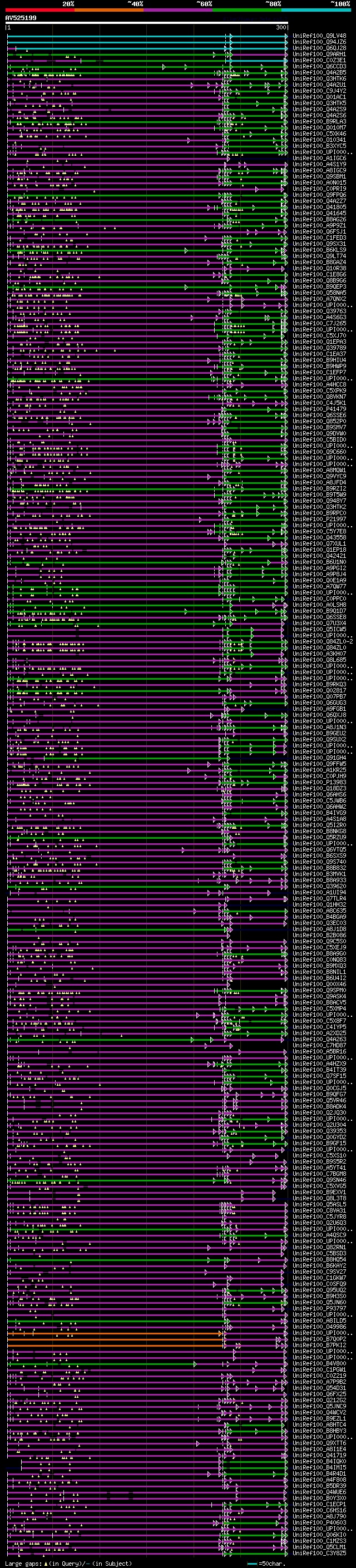Open hit UniRef100_Q94JZ6

pos(319,42)
